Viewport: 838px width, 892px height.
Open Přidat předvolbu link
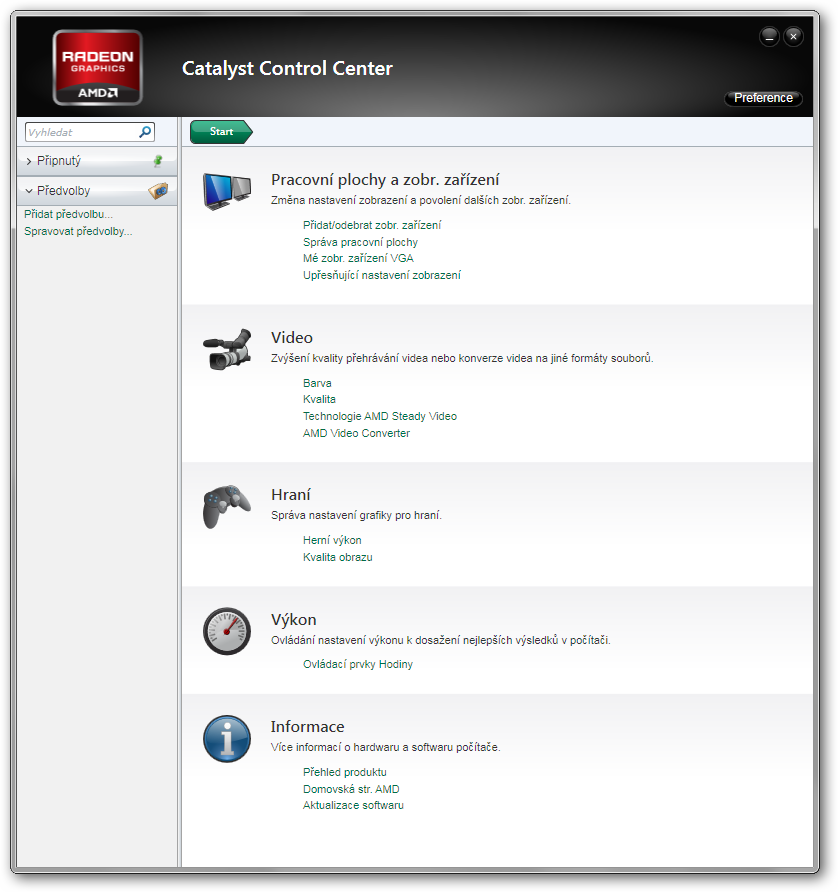68,214
